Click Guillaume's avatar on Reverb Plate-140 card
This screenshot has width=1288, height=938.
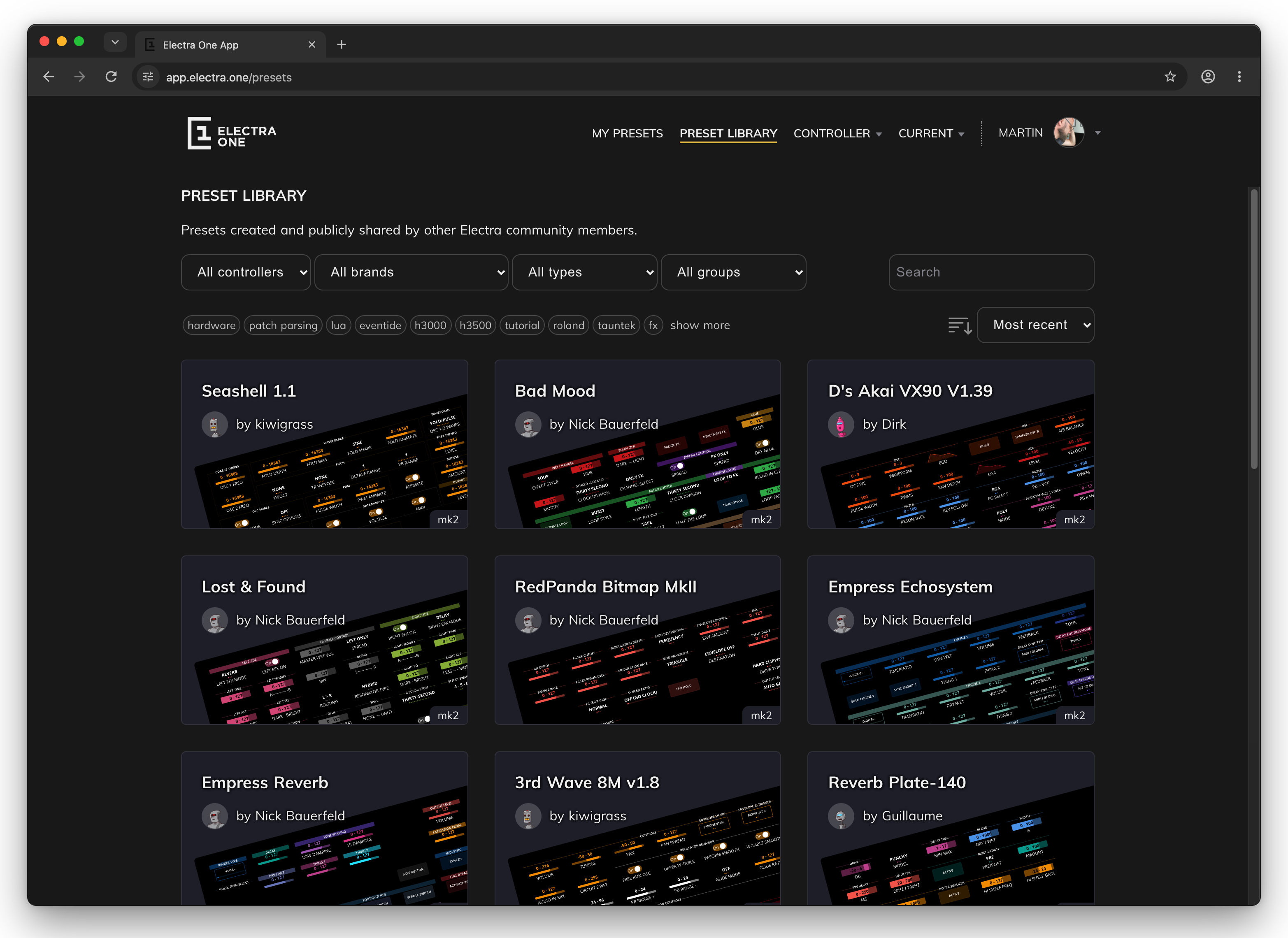[x=841, y=816]
